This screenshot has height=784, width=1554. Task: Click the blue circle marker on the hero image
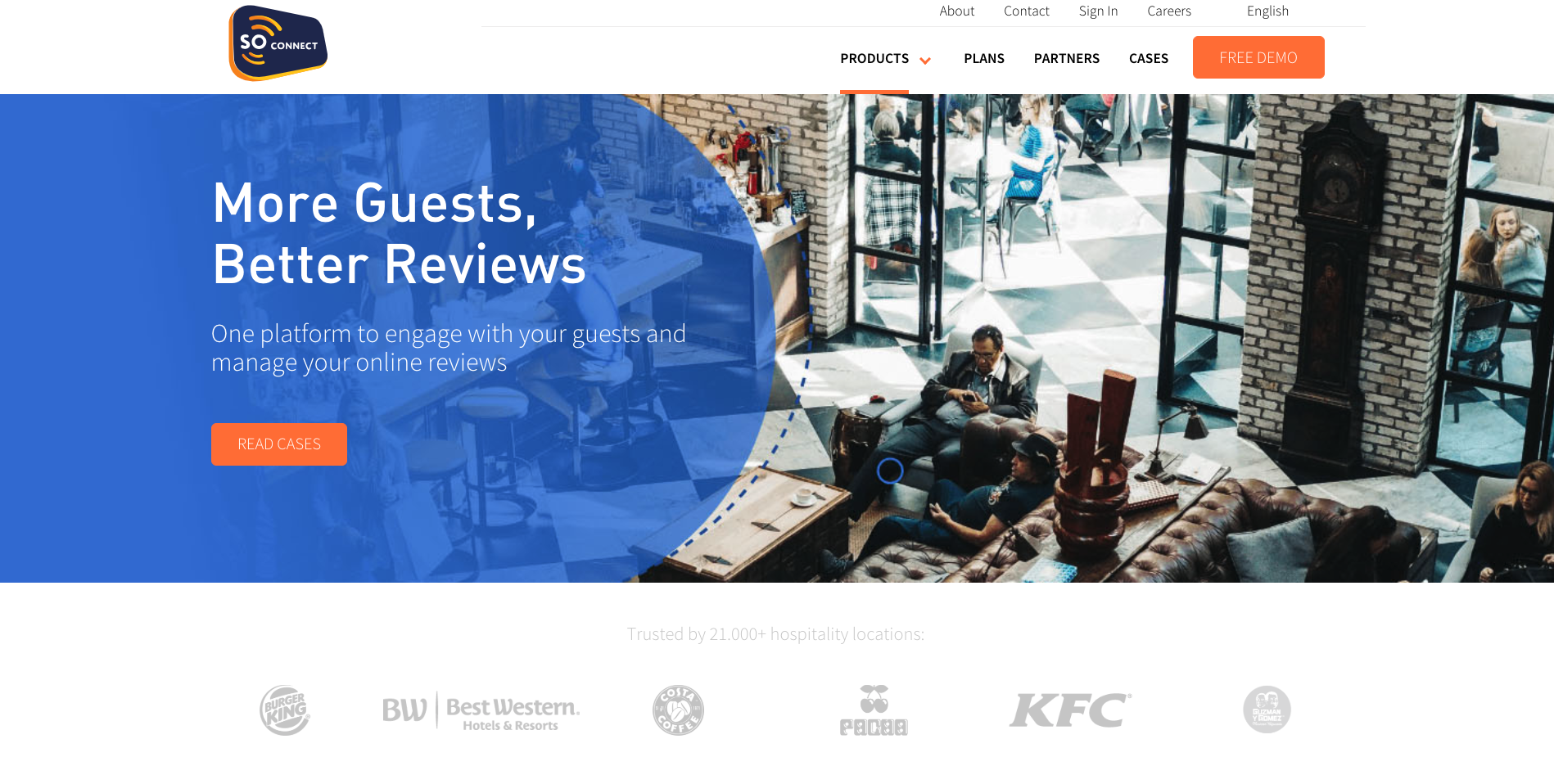point(890,471)
